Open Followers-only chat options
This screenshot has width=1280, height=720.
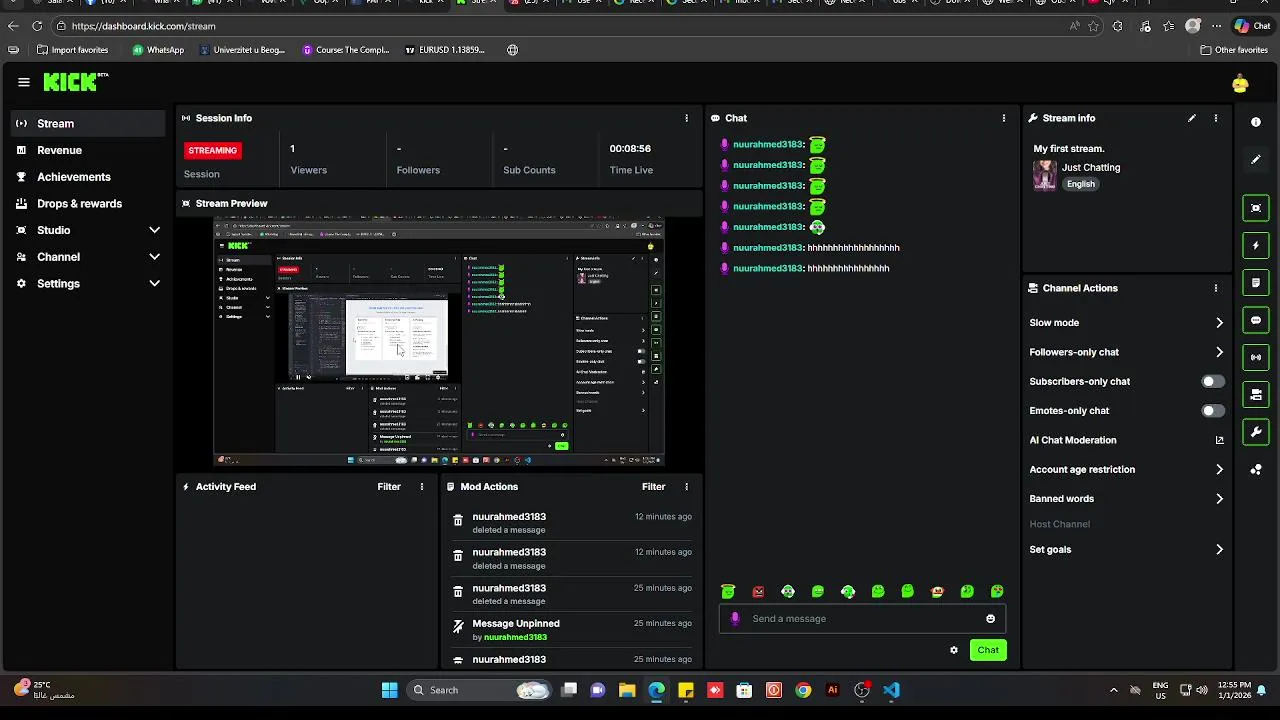pos(1126,352)
